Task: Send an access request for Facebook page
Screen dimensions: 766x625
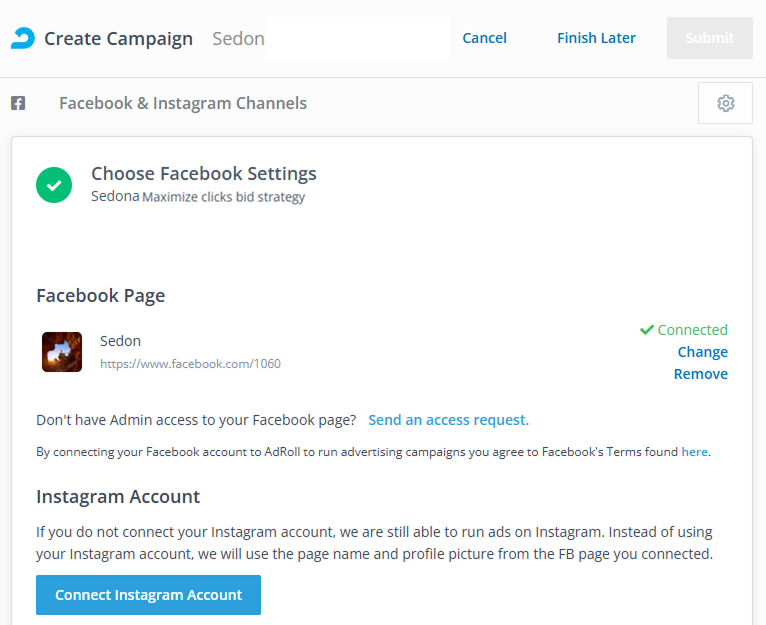Action: coord(448,420)
